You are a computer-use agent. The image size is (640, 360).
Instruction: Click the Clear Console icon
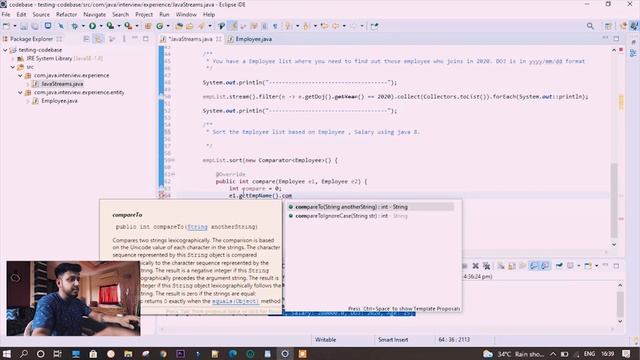point(501,266)
